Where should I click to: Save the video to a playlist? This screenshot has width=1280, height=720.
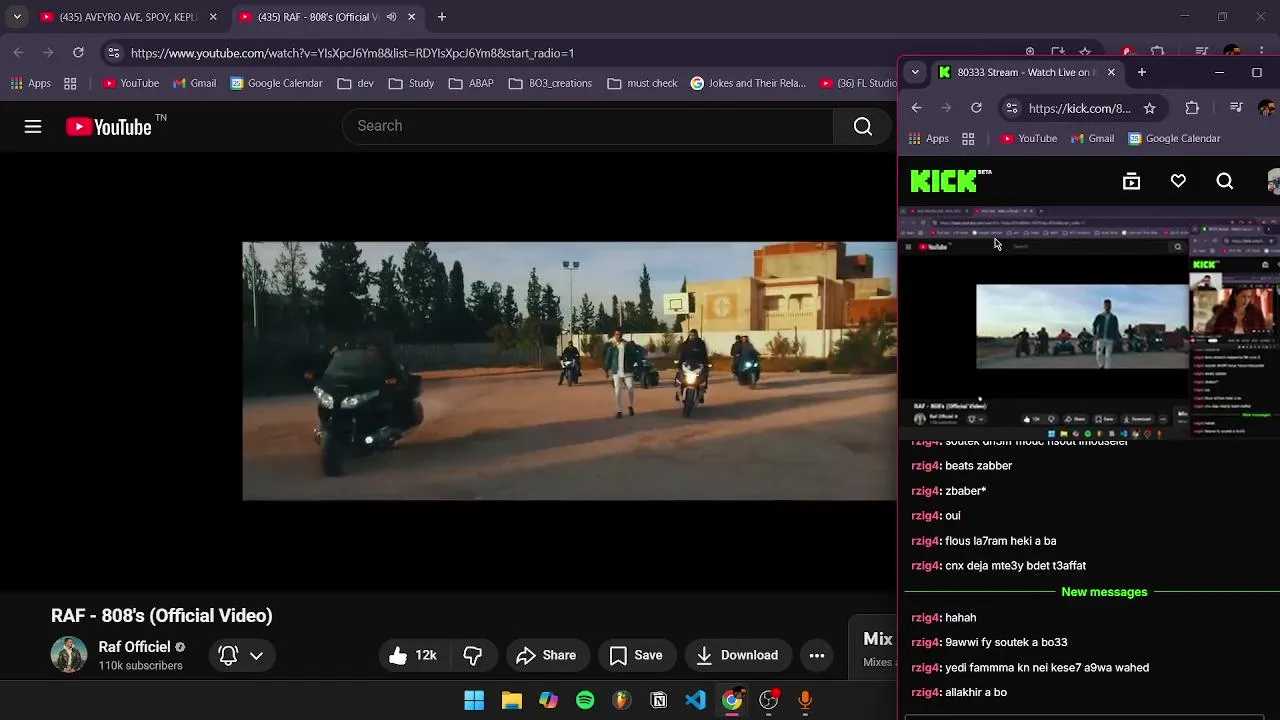coord(636,655)
